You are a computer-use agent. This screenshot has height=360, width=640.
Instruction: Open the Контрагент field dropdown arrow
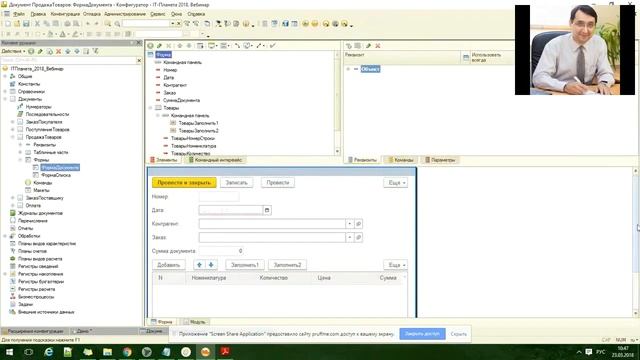349,224
